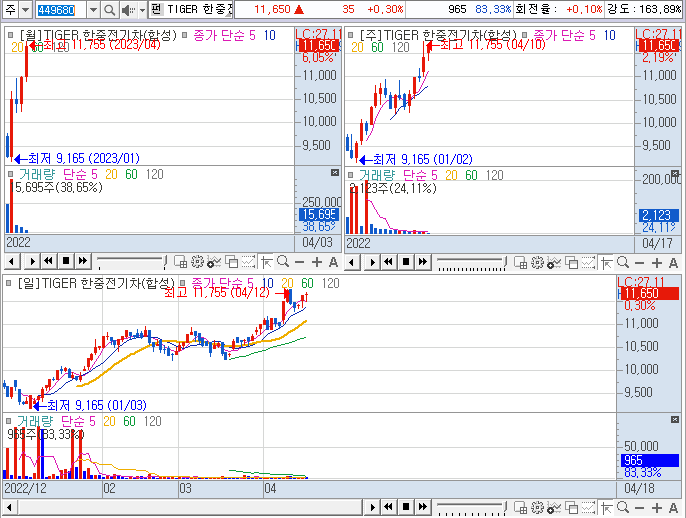
Task: Toggle the 거래량 marker in weekly volume pane
Action: [350, 175]
